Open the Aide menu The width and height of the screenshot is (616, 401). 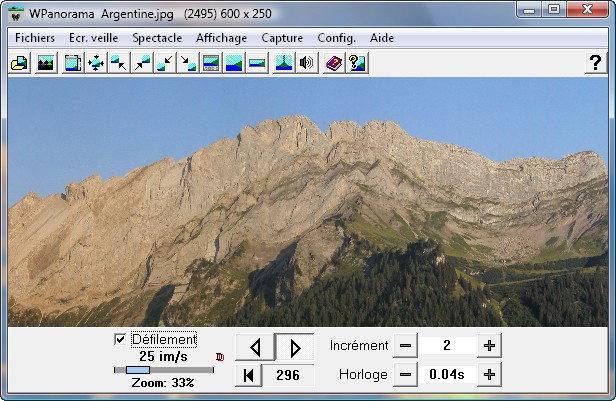coord(382,38)
